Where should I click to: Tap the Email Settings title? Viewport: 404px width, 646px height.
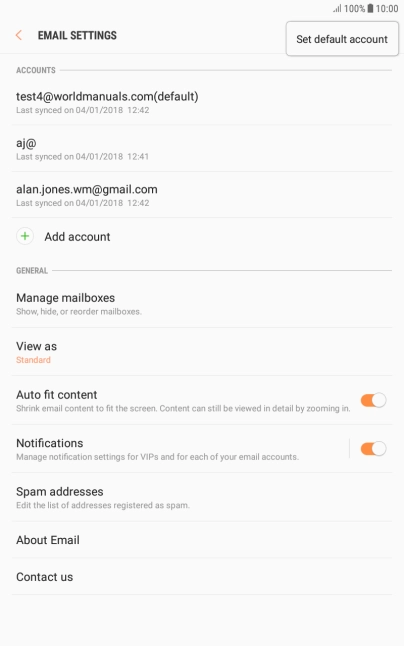tap(77, 35)
